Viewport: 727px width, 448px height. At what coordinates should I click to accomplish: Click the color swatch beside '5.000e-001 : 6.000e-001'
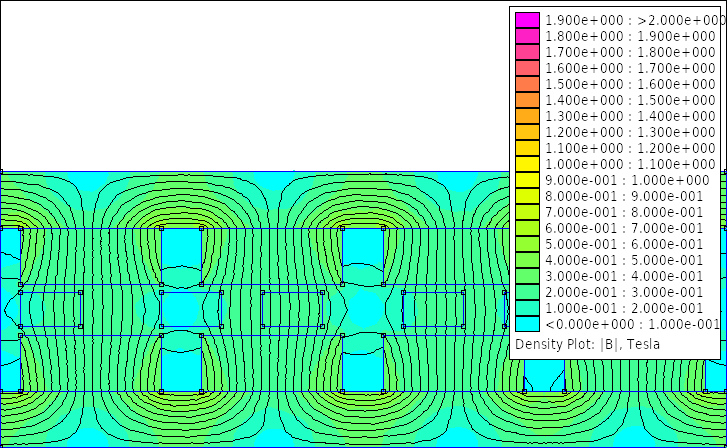(527, 244)
